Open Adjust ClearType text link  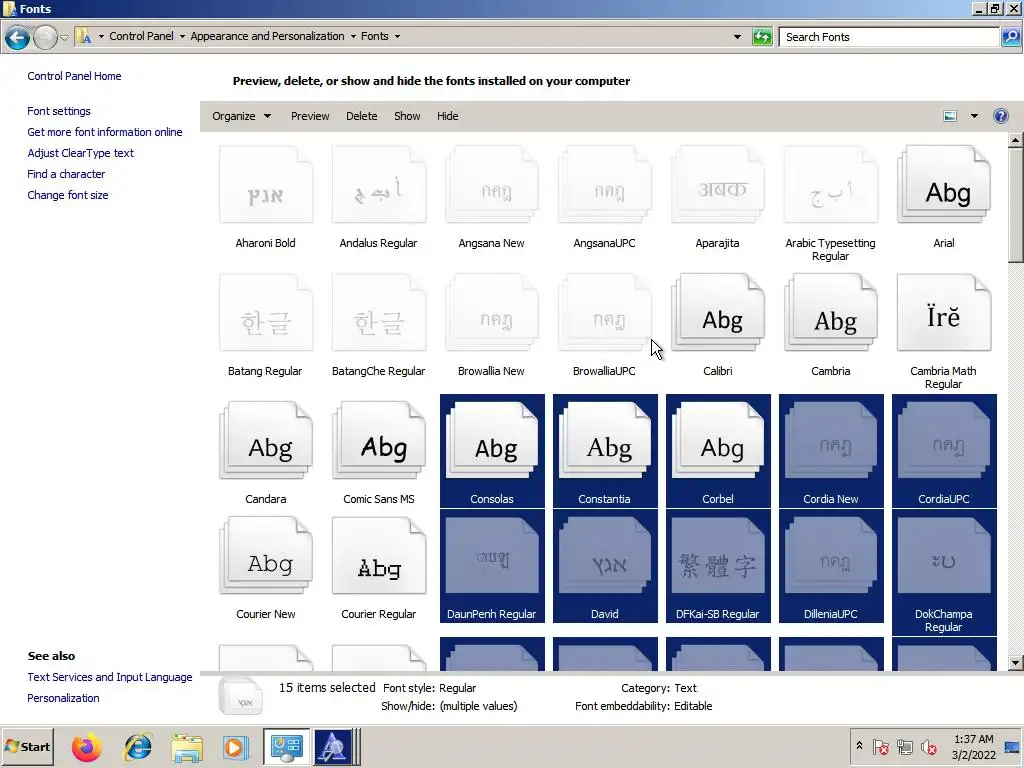pyautogui.click(x=80, y=153)
